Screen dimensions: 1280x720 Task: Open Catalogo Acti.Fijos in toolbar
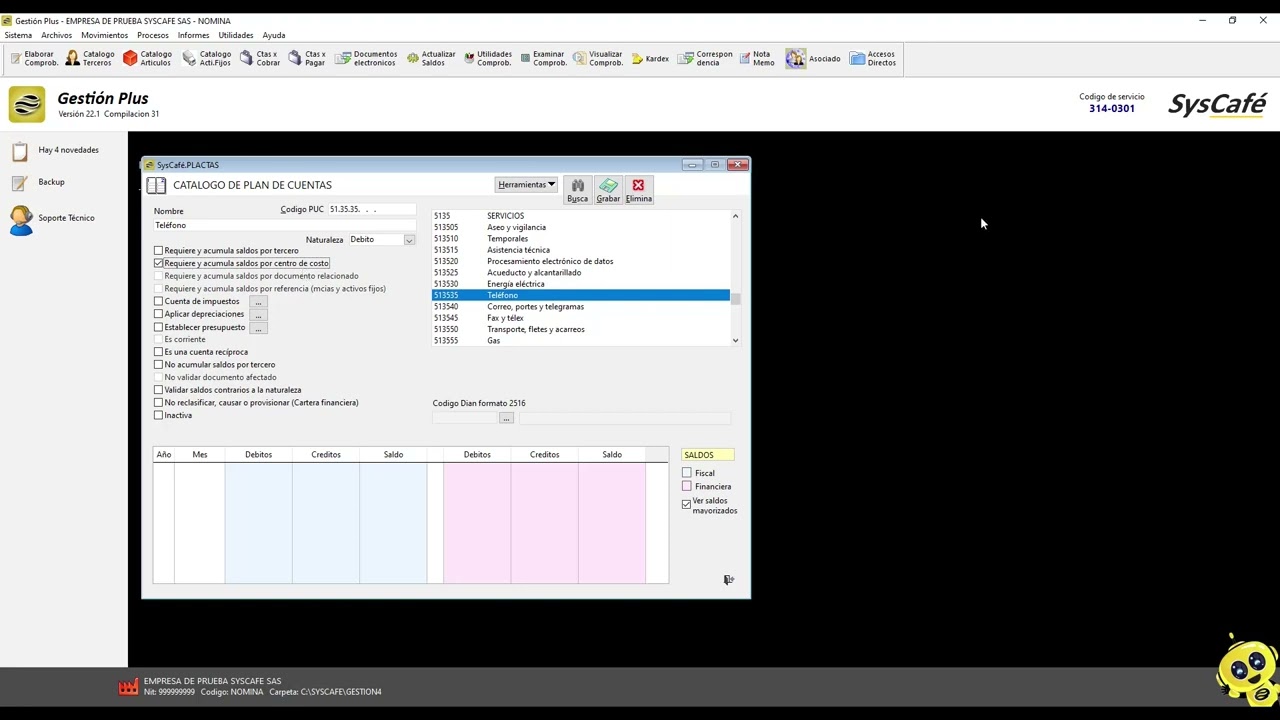tap(206, 59)
